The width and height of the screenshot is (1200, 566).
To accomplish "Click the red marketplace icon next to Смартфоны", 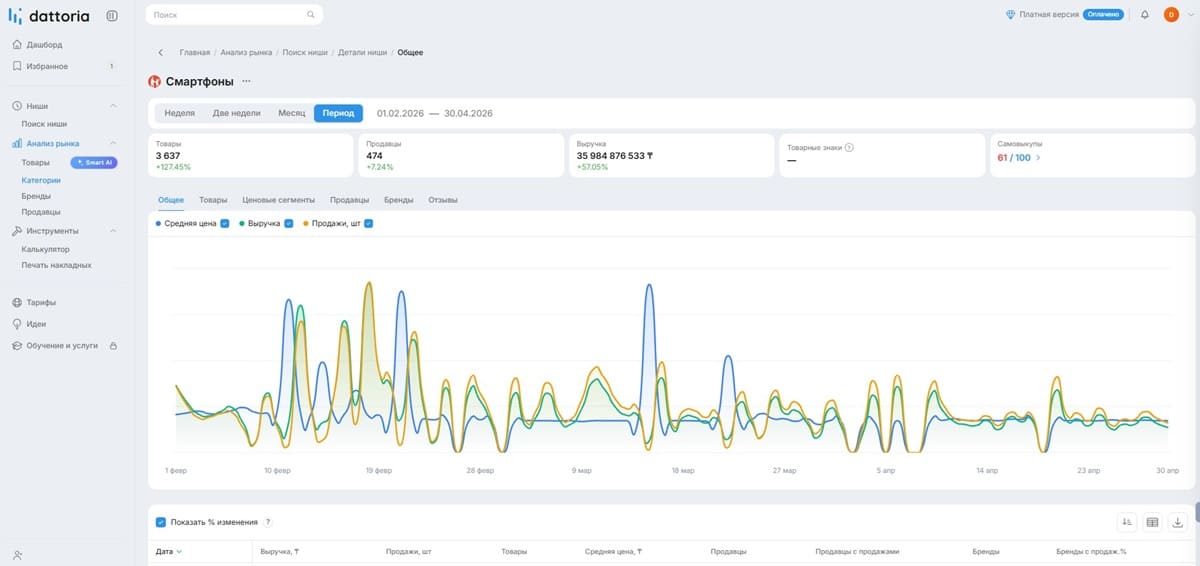I will pos(154,81).
